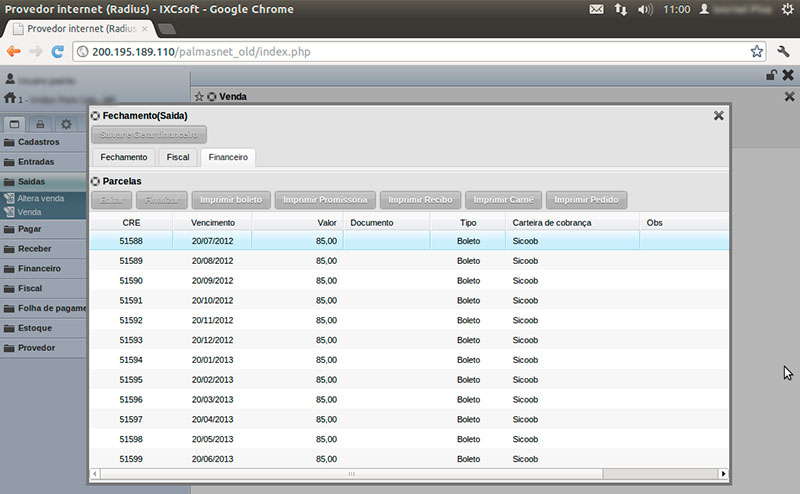Viewport: 800px width, 494px height.
Task: Click the Imprimir Pedido button
Action: tap(586, 200)
